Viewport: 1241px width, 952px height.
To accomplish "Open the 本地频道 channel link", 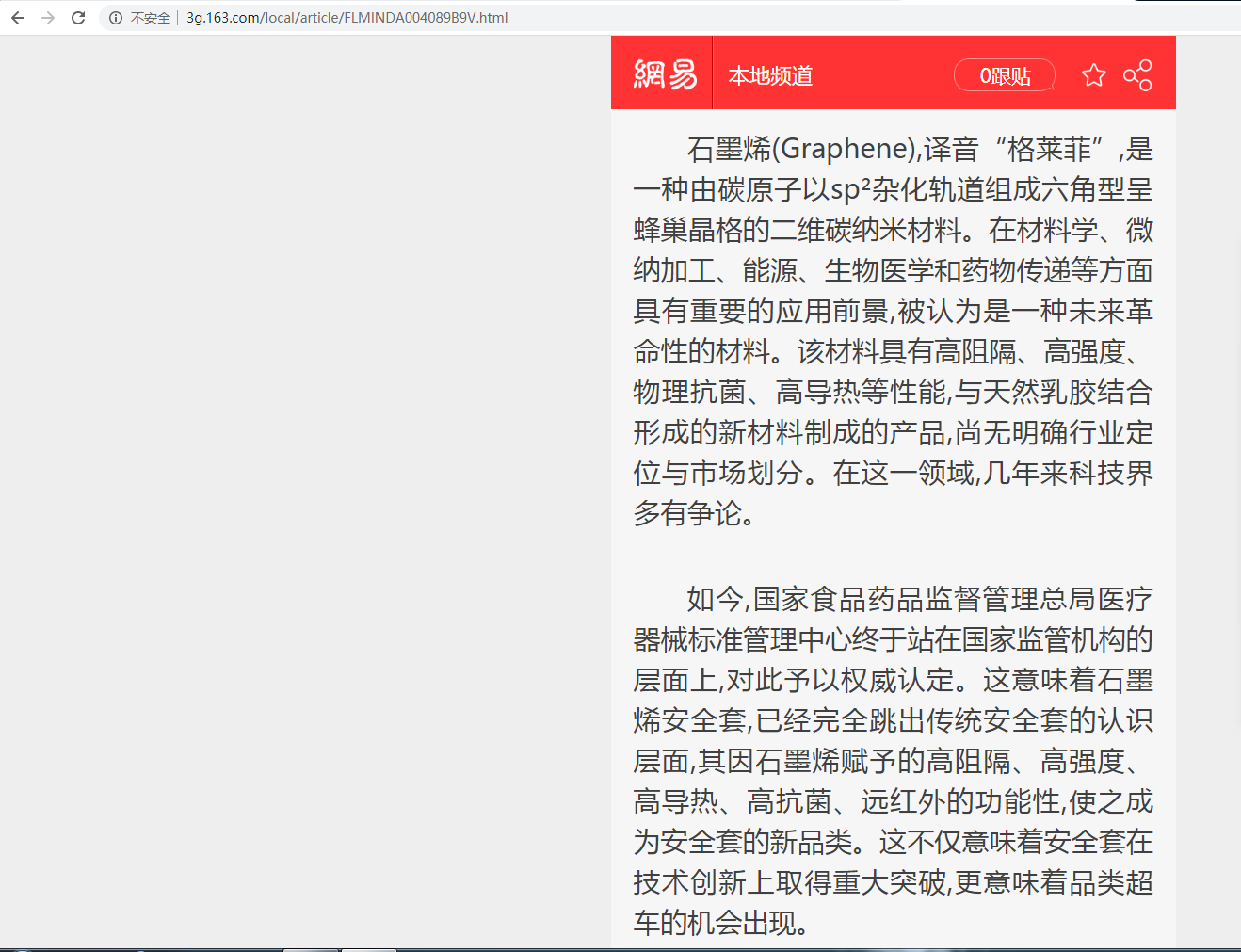I will (x=770, y=76).
